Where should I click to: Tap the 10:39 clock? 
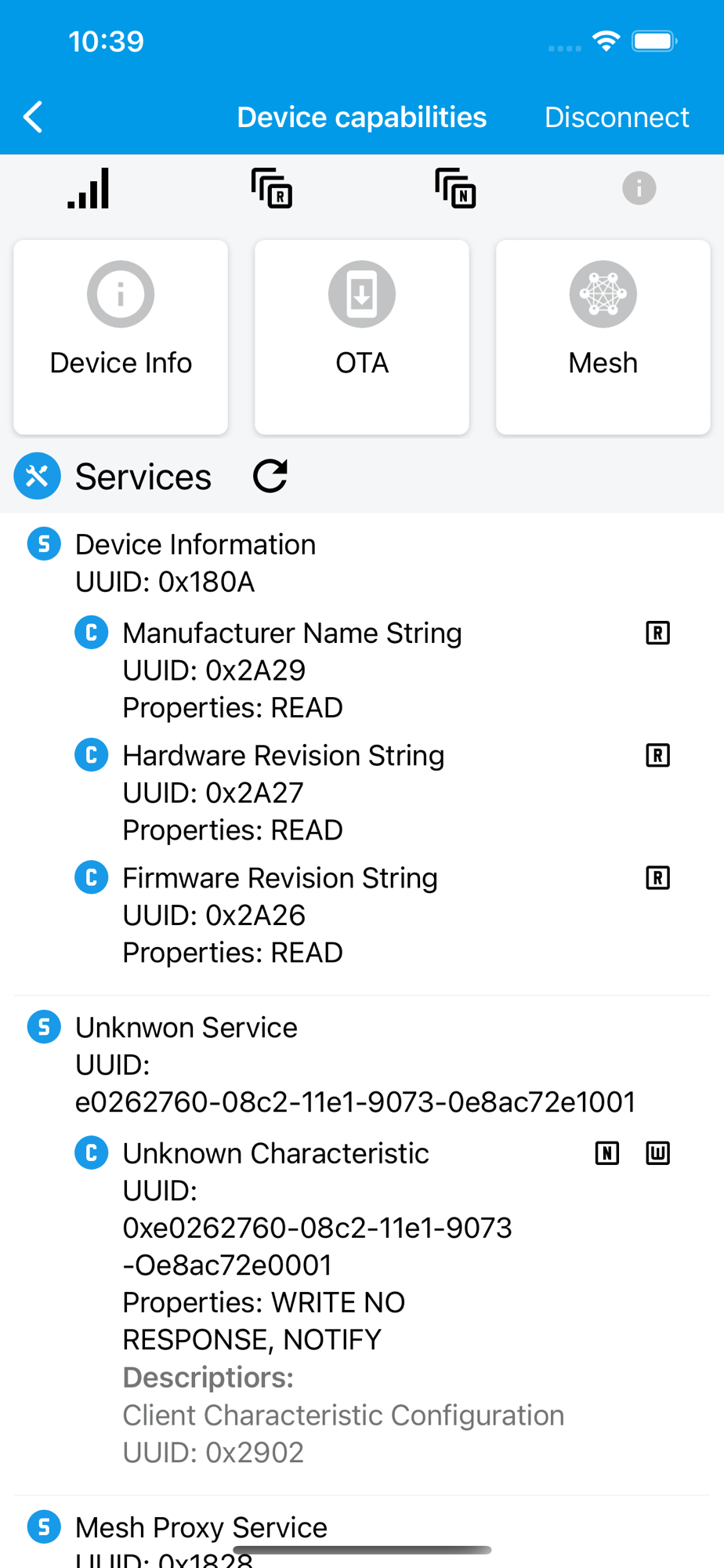click(107, 41)
